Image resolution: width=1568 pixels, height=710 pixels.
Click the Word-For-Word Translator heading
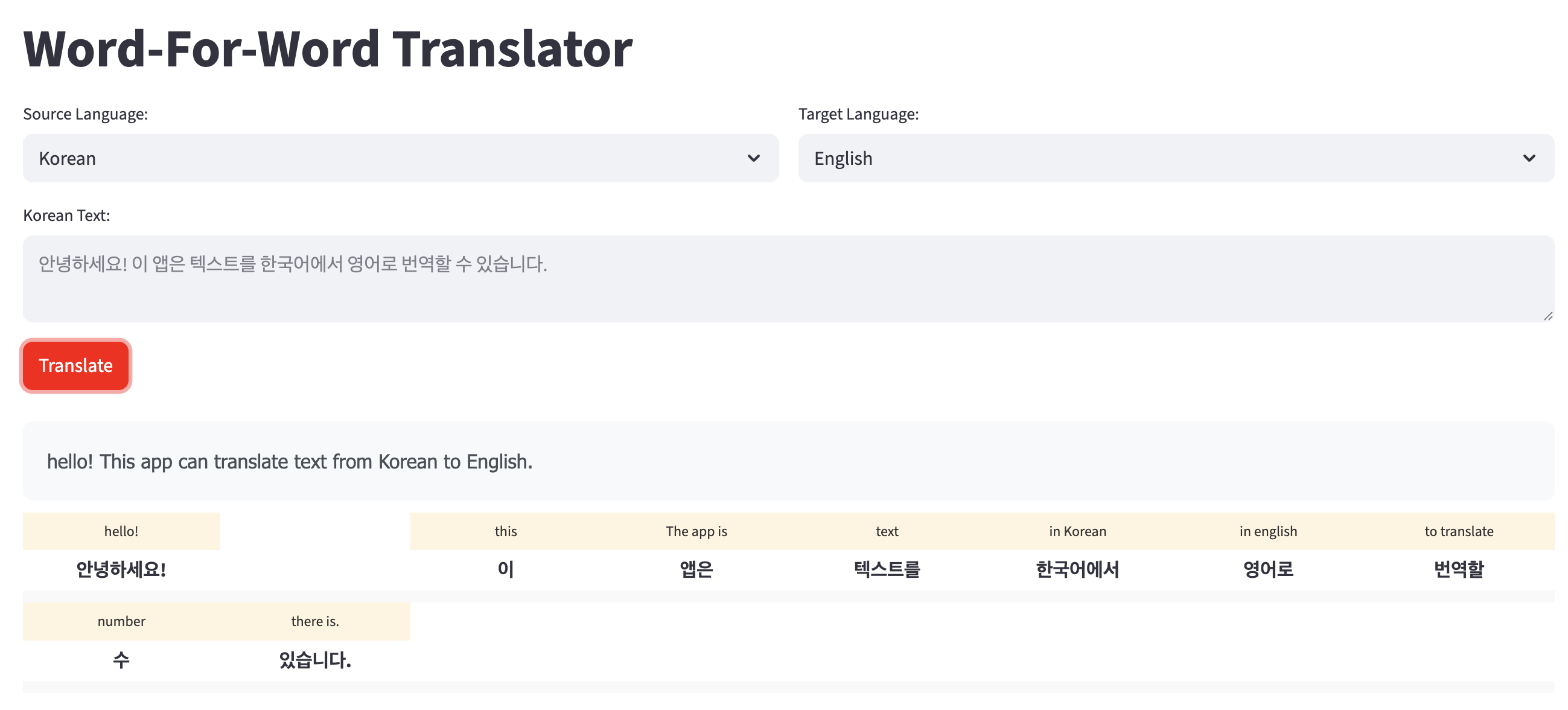(x=328, y=49)
